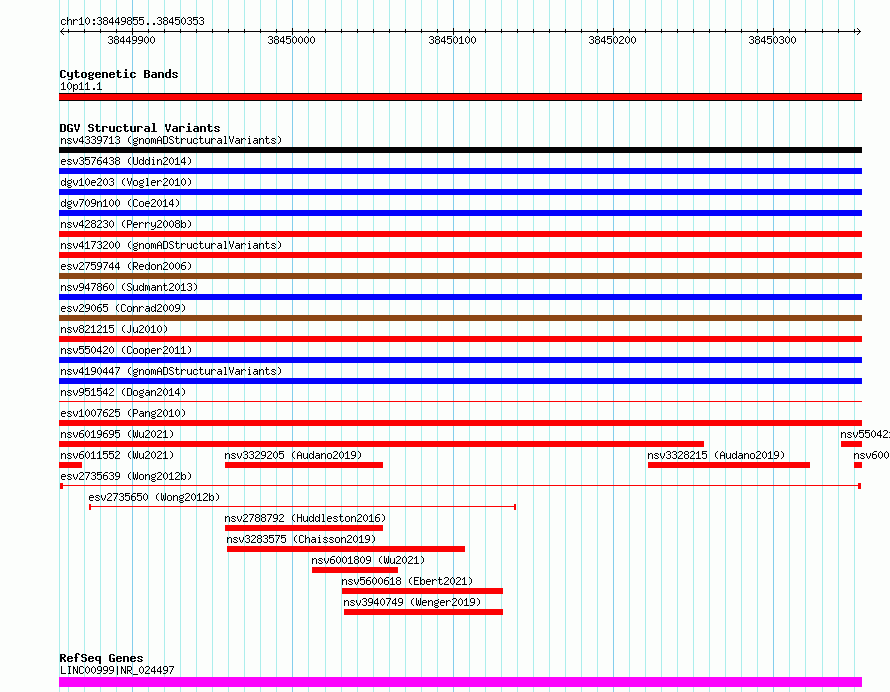The height and width of the screenshot is (692, 890).
Task: Click the RefSeq Genes track title
Action: tap(101, 659)
